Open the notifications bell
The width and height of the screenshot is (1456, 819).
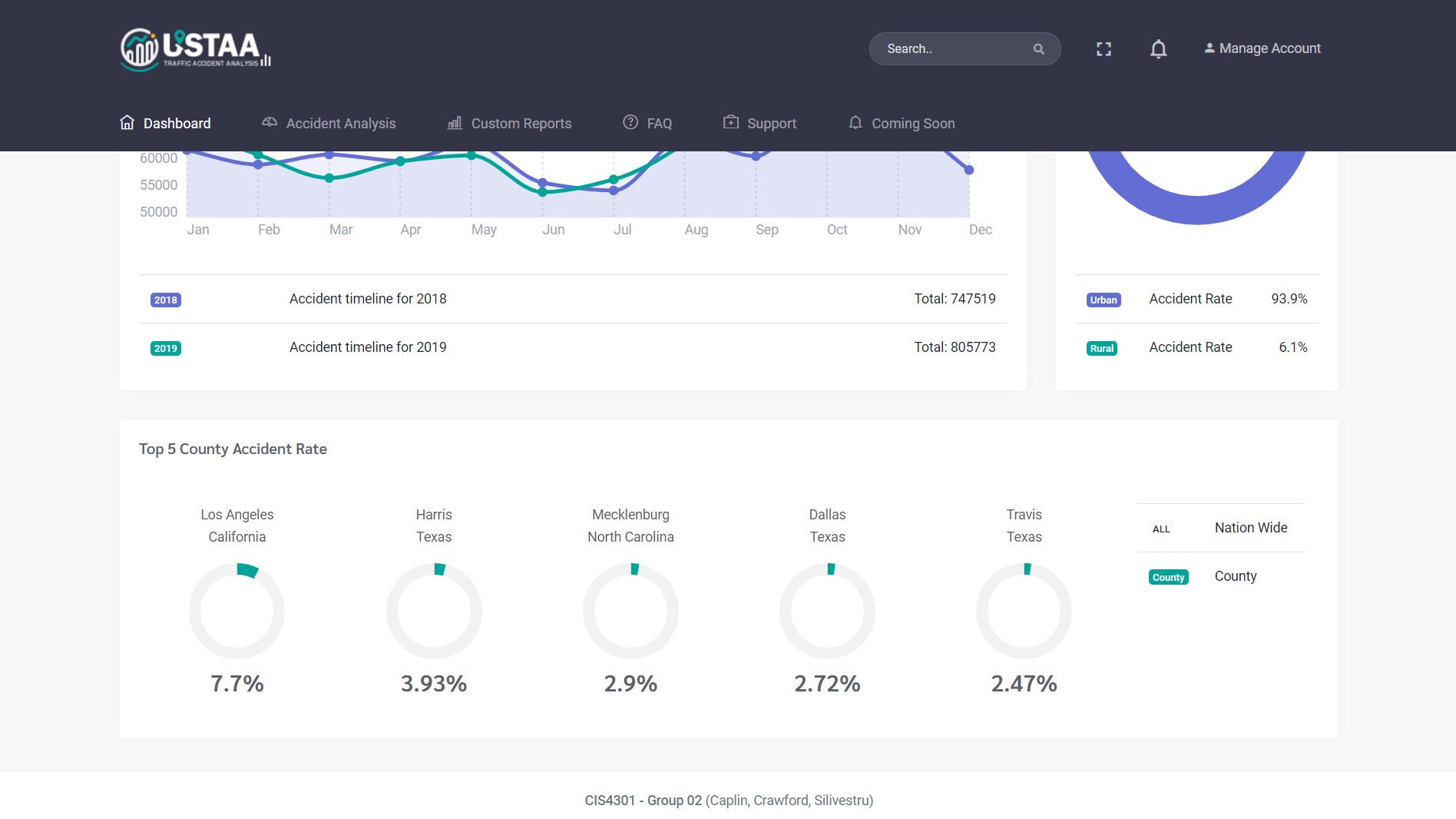point(1158,49)
